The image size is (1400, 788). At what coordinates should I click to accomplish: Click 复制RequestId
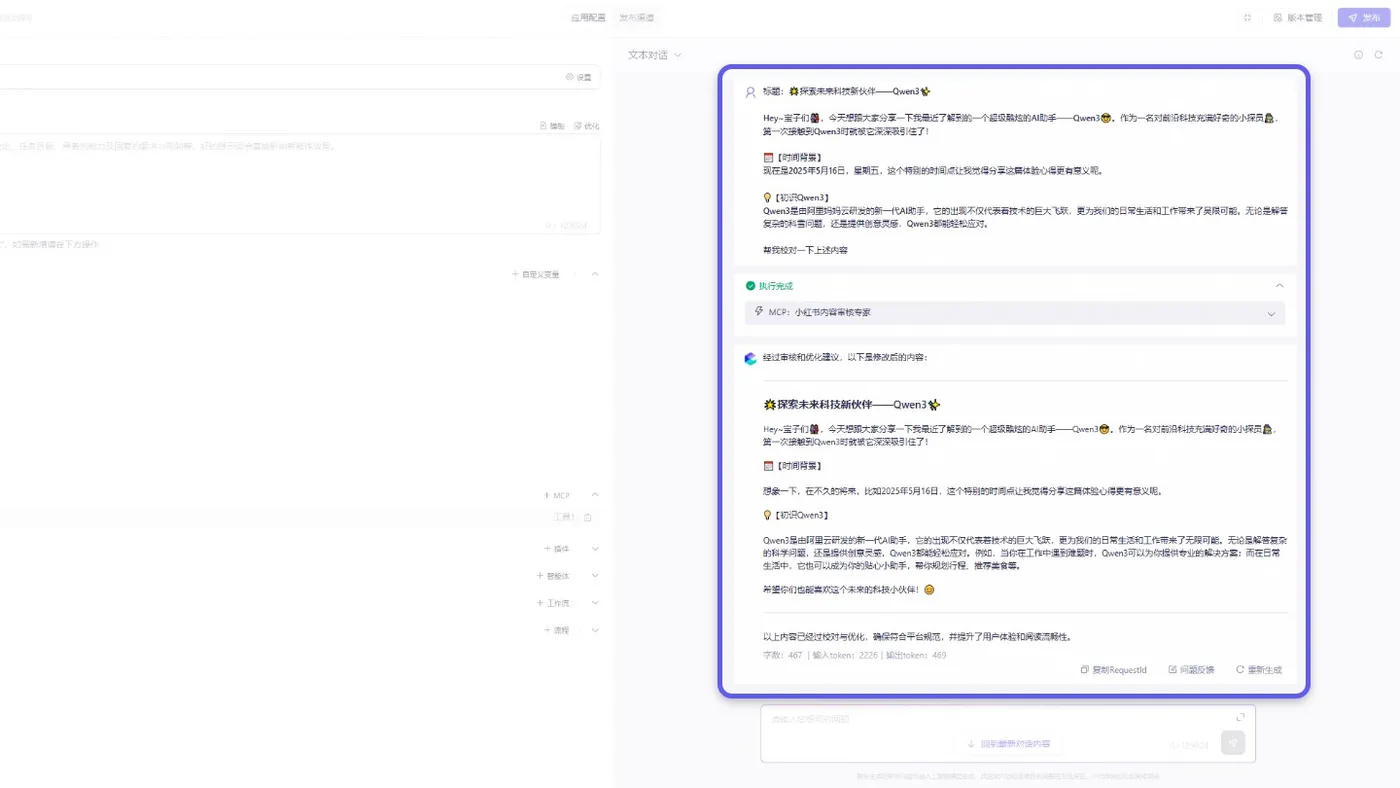coord(1114,670)
